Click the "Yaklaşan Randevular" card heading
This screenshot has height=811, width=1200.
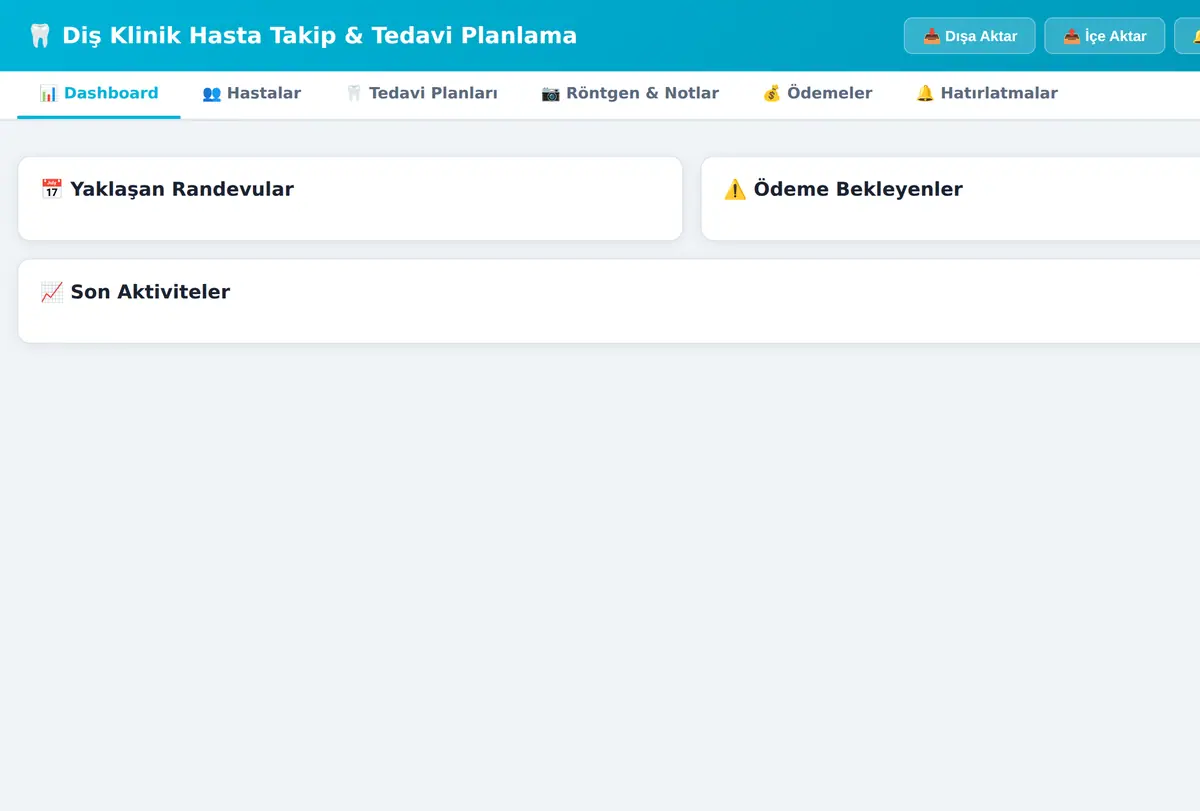(x=167, y=189)
